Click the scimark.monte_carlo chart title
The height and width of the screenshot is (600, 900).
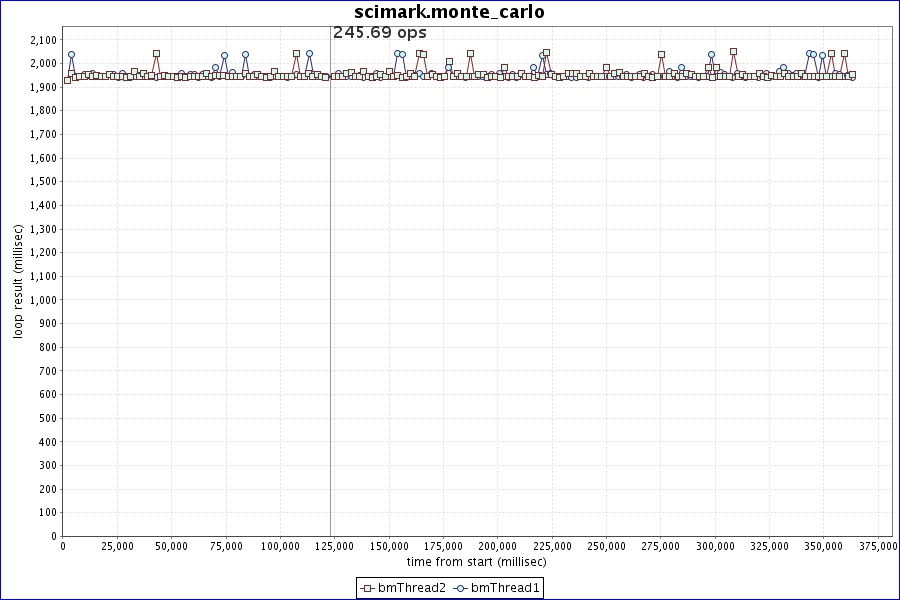[450, 12]
